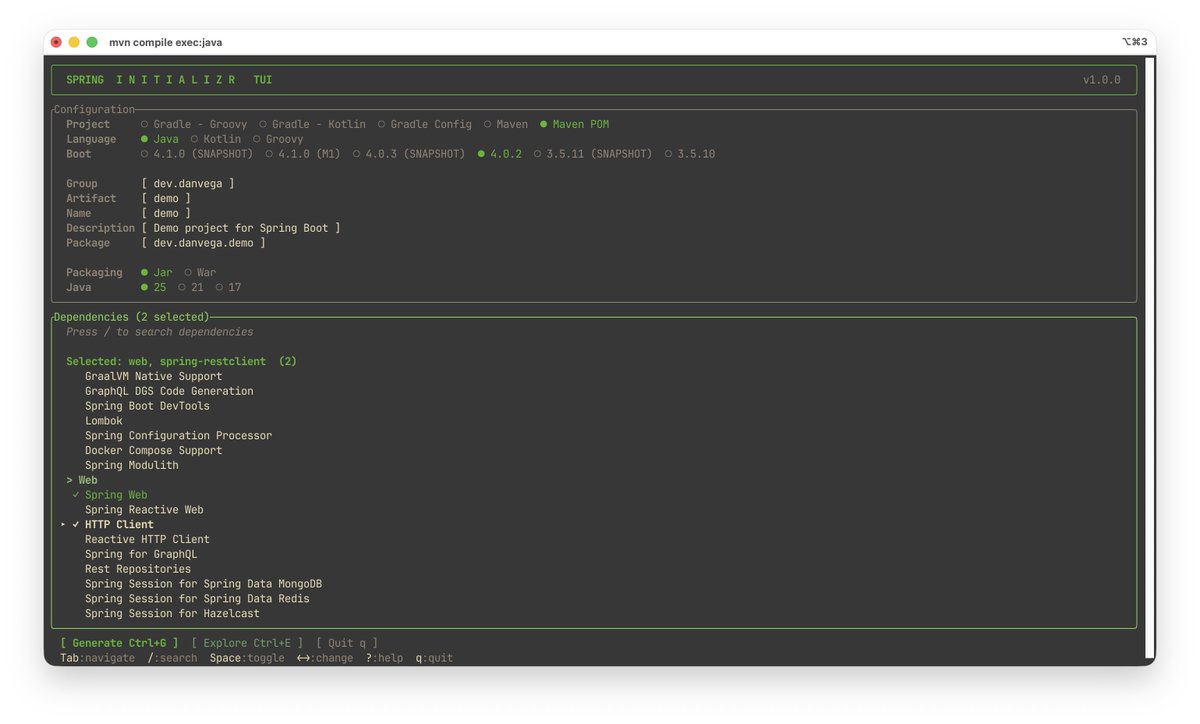Click the Generate Ctrl+G button
This screenshot has width=1200, height=724.
coord(119,643)
